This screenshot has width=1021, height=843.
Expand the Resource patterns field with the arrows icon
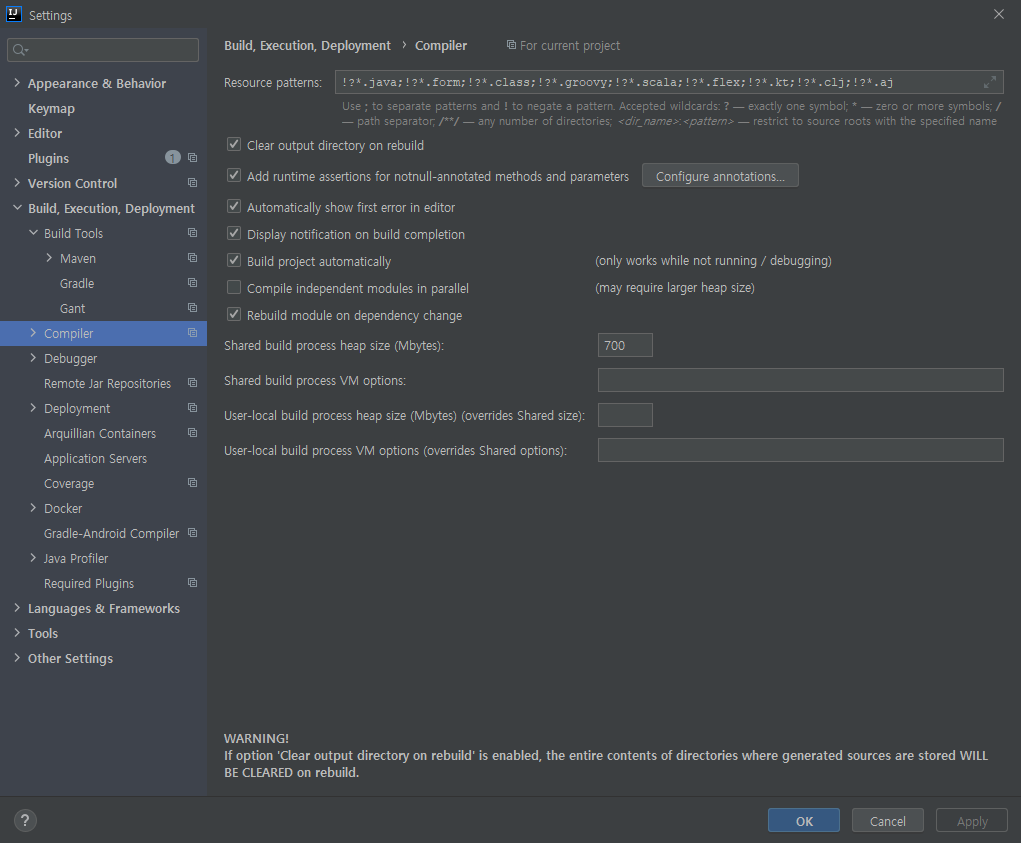click(990, 82)
